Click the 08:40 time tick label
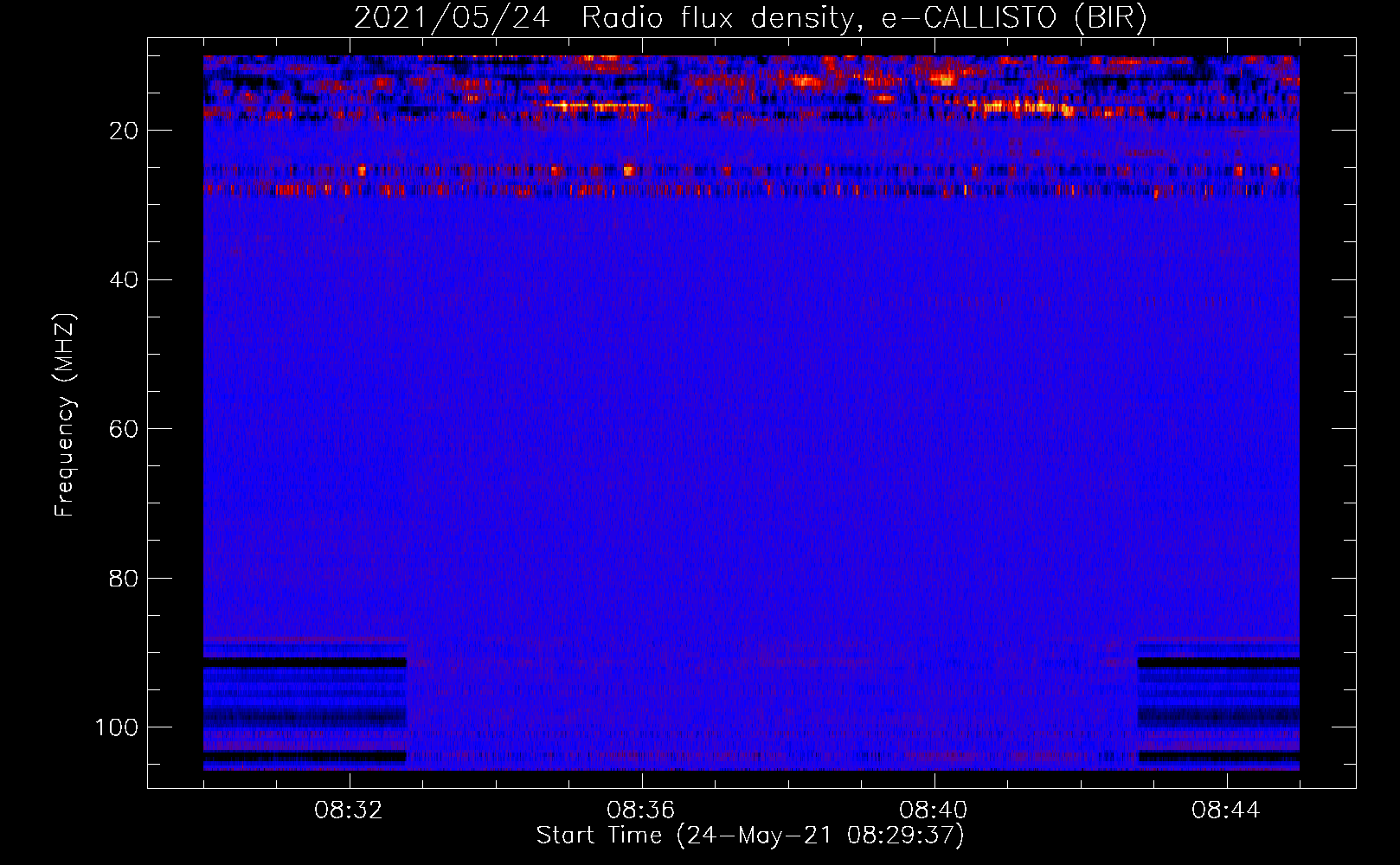1400x865 pixels. tap(934, 811)
